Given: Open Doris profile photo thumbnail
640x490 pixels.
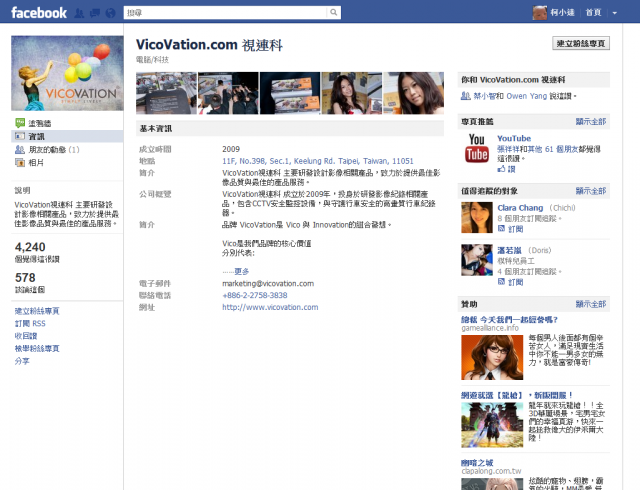Looking at the screenshot, I should click(x=477, y=260).
